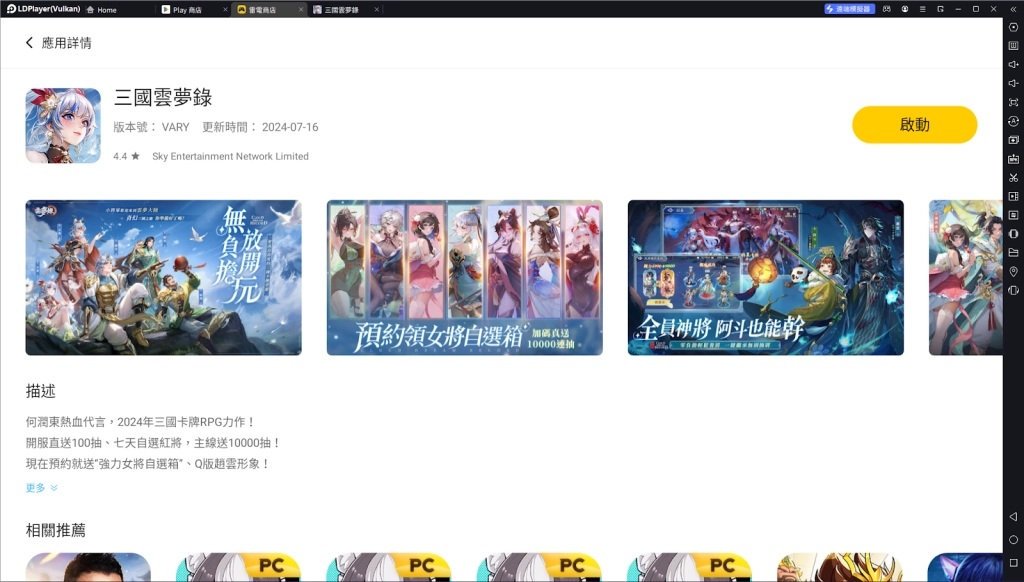This screenshot has width=1024, height=582.
Task: Click Android recent apps square in sidebar
Action: coord(1013,562)
